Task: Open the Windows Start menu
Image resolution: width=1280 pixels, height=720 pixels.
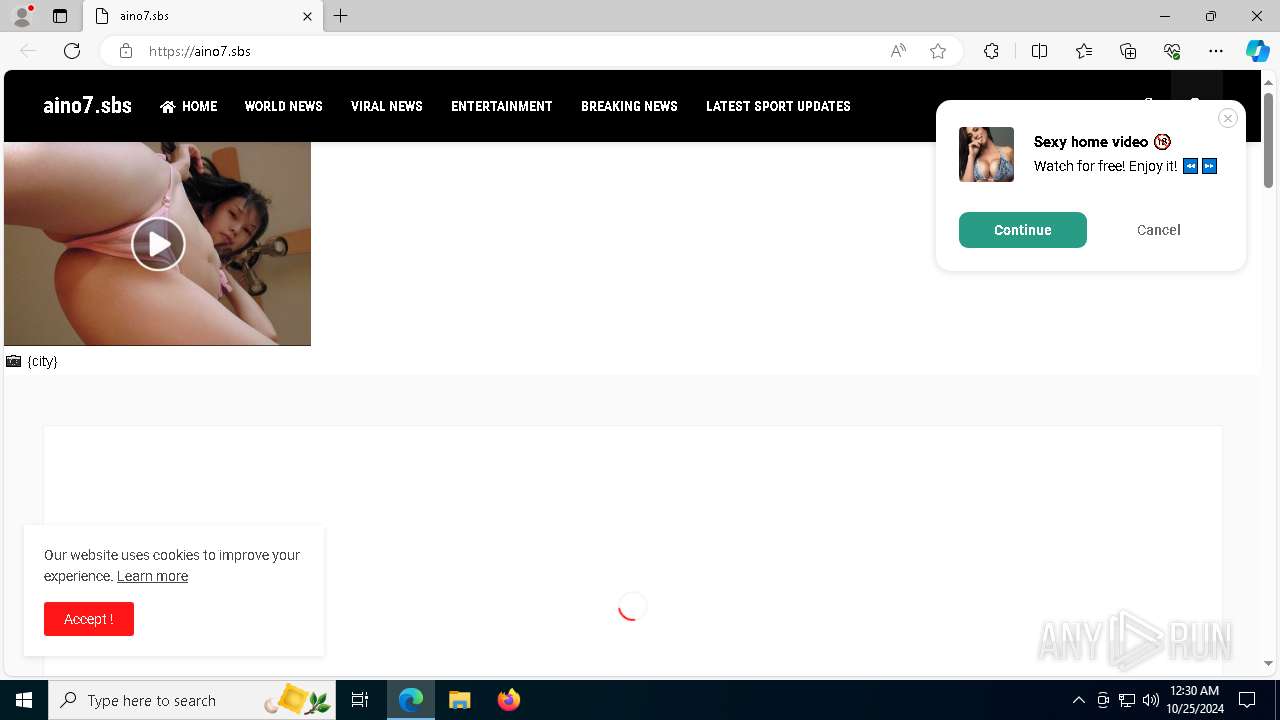Action: tap(24, 700)
